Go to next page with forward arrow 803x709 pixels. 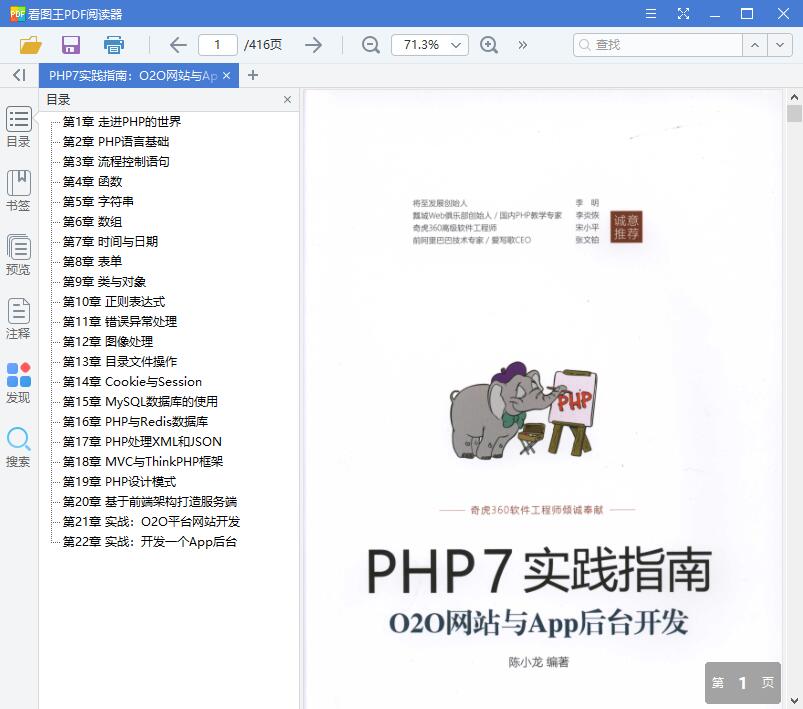[x=312, y=45]
